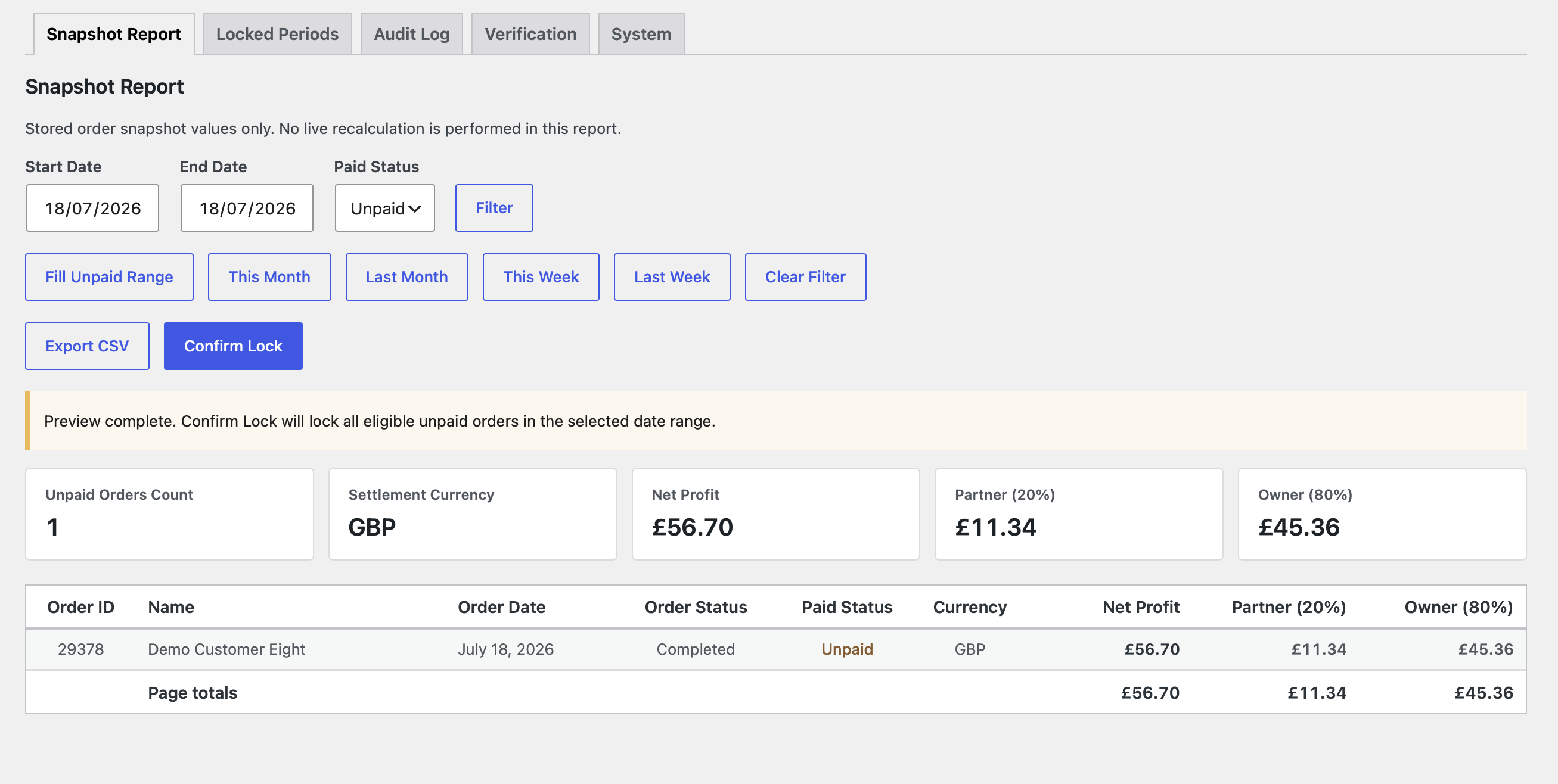Export the report as CSV
The height and width of the screenshot is (784, 1558).
pos(87,346)
